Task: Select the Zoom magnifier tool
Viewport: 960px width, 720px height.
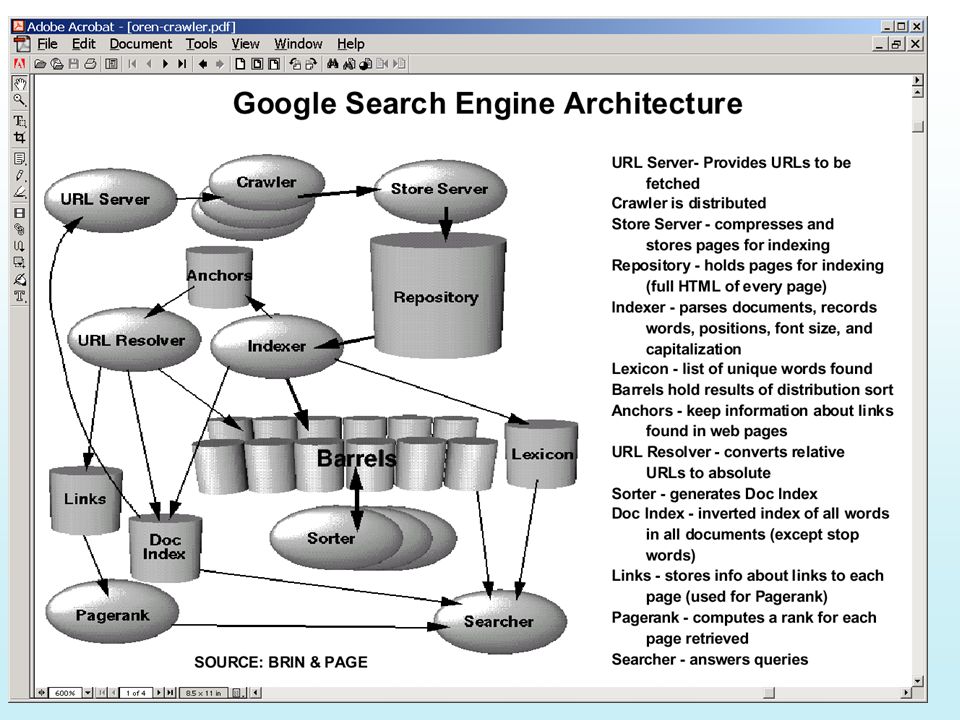Action: click(x=20, y=100)
